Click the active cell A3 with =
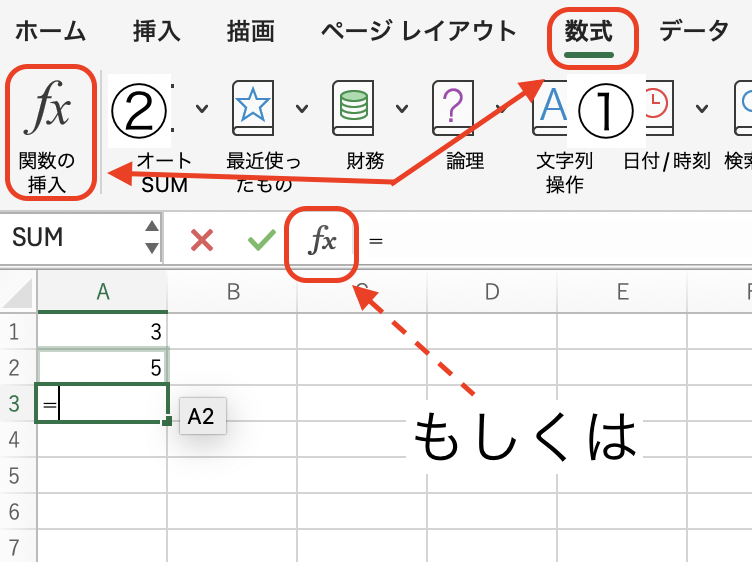This screenshot has height=562, width=752. 103,403
